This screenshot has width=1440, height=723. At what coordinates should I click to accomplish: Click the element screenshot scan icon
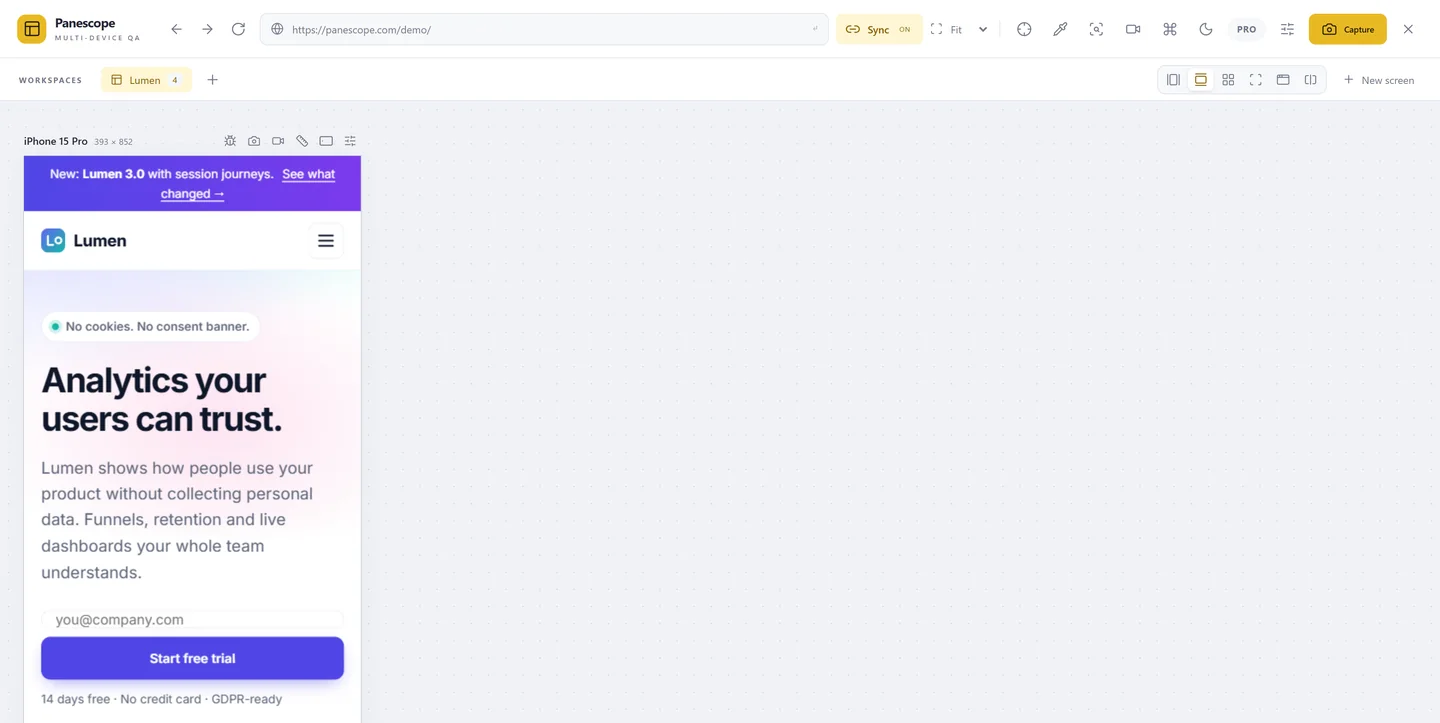point(1096,29)
